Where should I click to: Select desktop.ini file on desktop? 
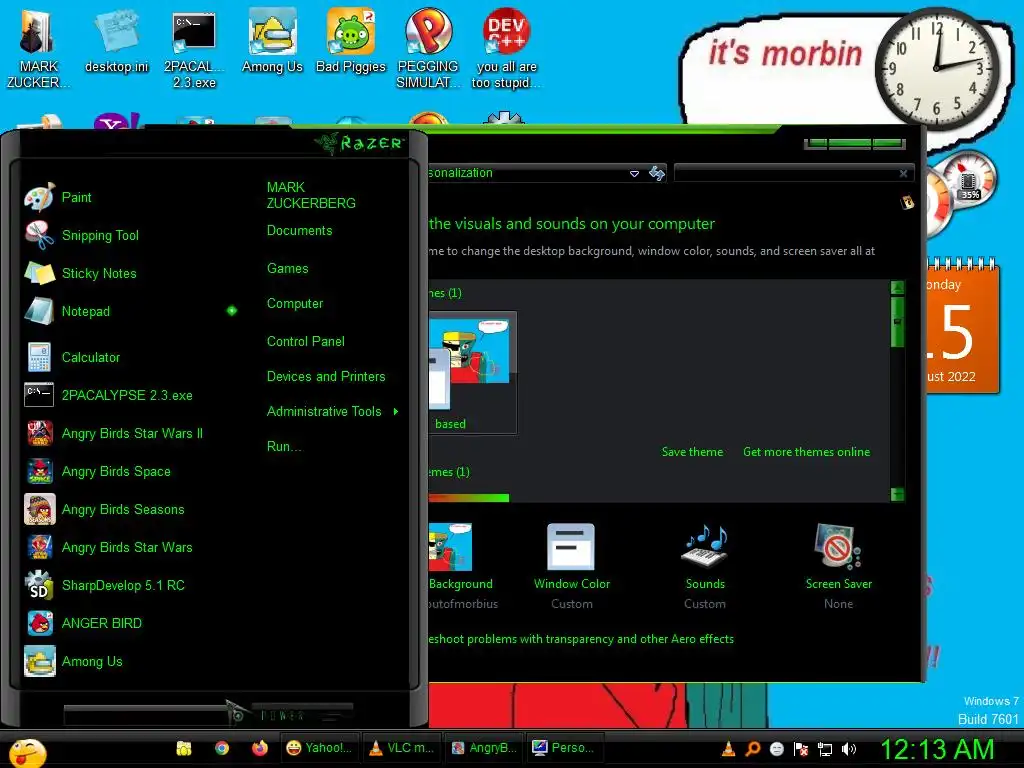(116, 40)
